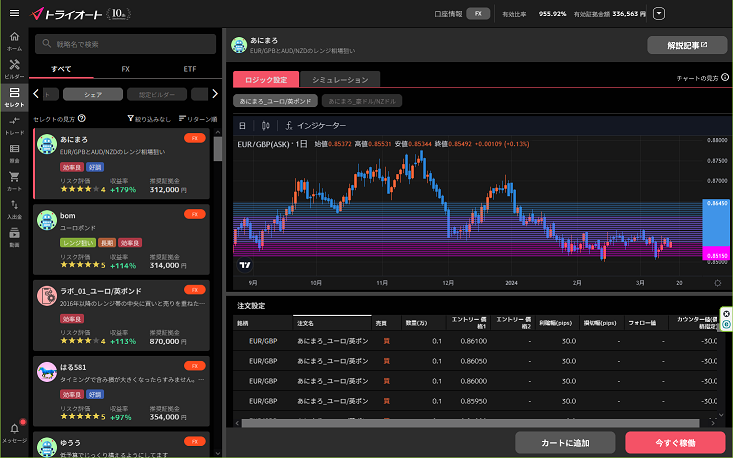Click entry price 0.86100 cell
Viewport: 733px width, 458px height.
pyautogui.click(x=473, y=341)
